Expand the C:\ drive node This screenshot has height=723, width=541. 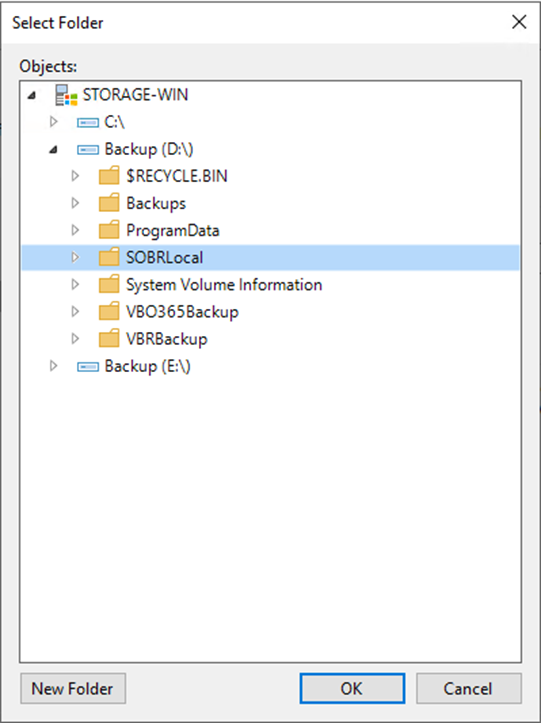pyautogui.click(x=54, y=122)
